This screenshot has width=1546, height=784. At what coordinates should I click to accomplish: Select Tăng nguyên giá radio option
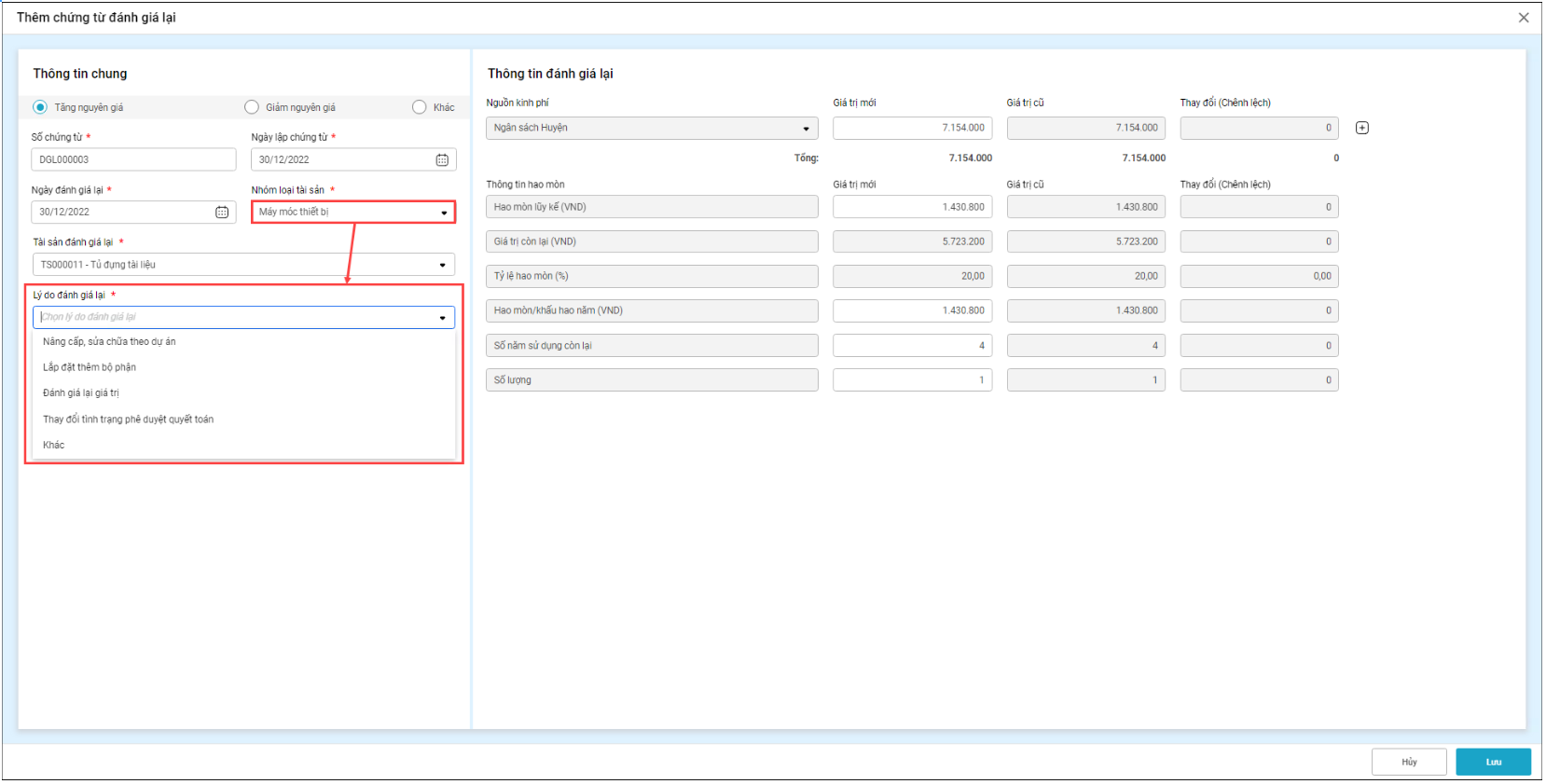[41, 107]
